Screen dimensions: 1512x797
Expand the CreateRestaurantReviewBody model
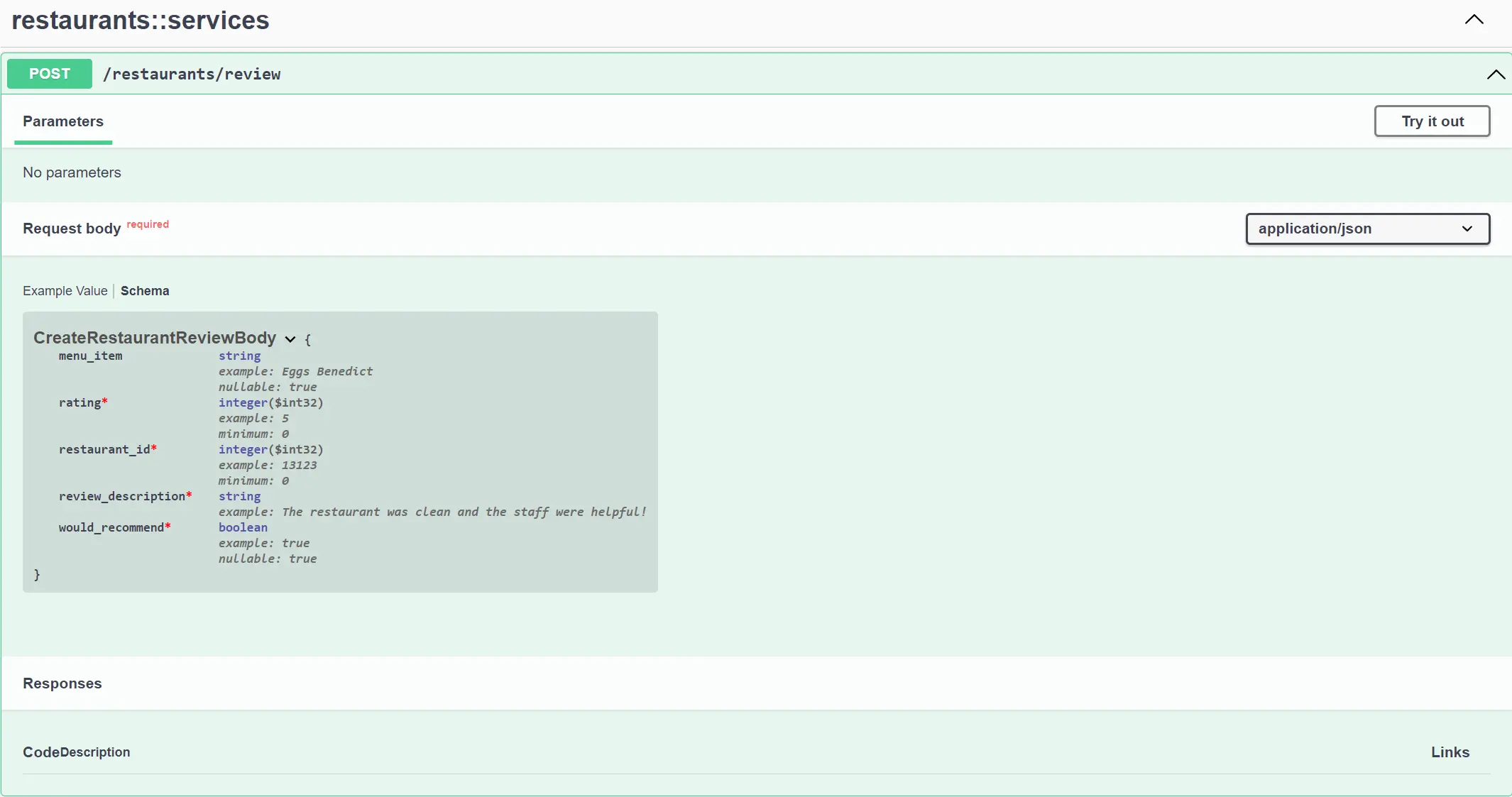290,340
